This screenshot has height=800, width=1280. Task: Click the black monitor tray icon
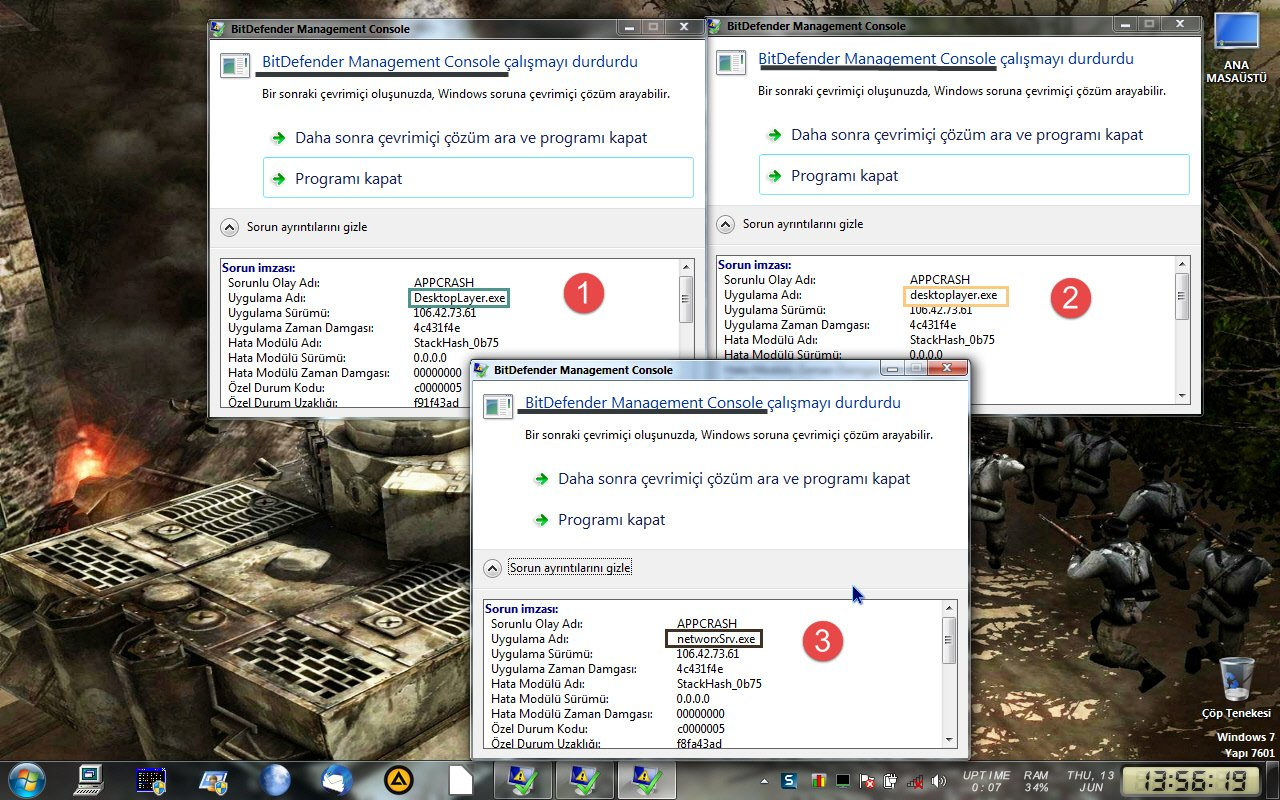pyautogui.click(x=843, y=780)
